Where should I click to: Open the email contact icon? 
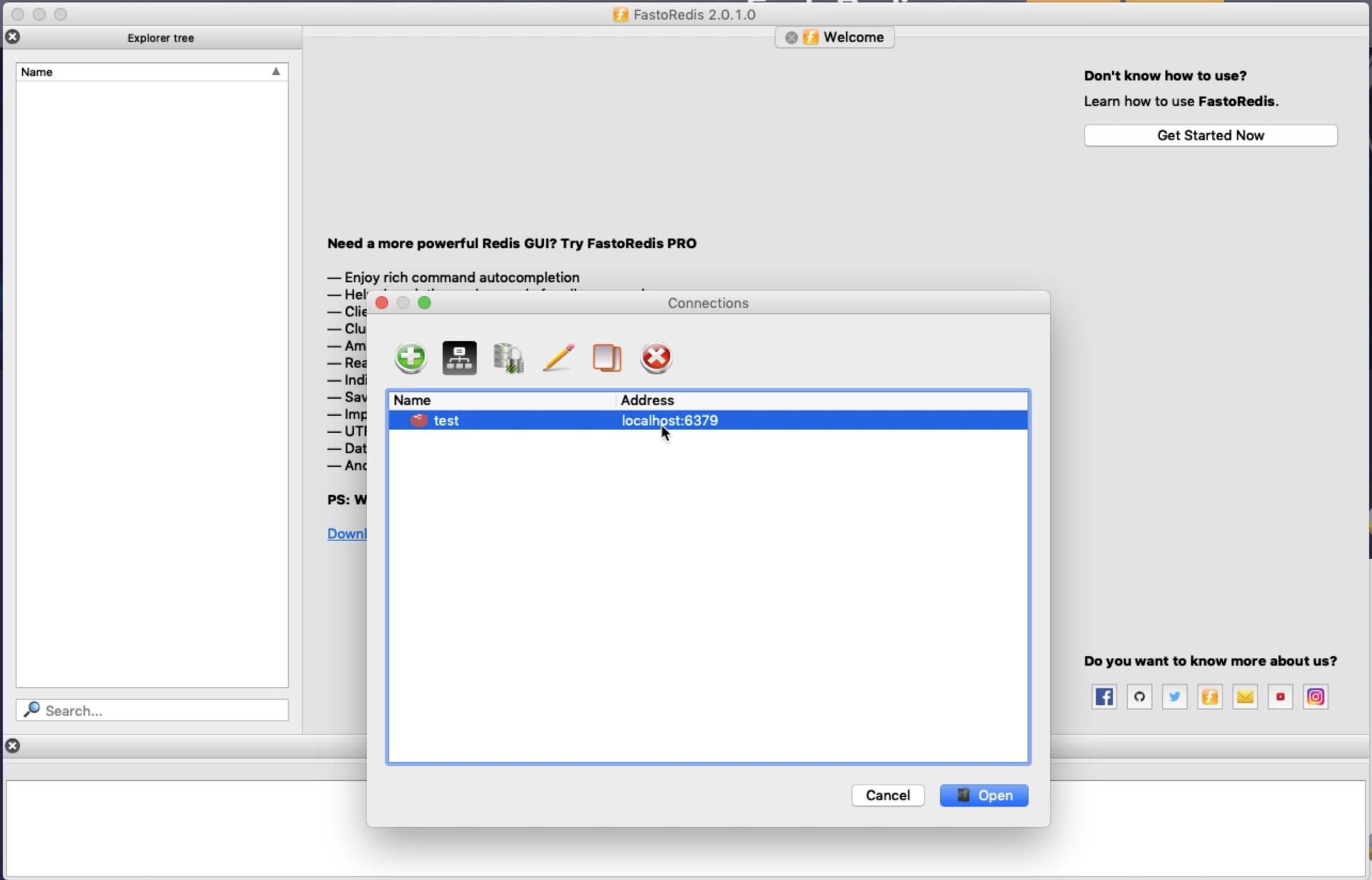pos(1245,697)
